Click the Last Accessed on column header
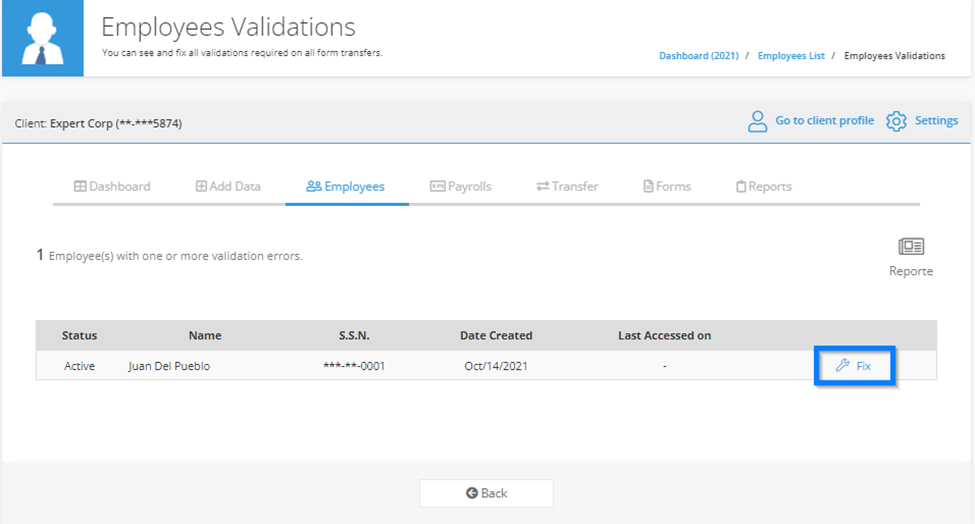The width and height of the screenshot is (975, 524). click(665, 336)
